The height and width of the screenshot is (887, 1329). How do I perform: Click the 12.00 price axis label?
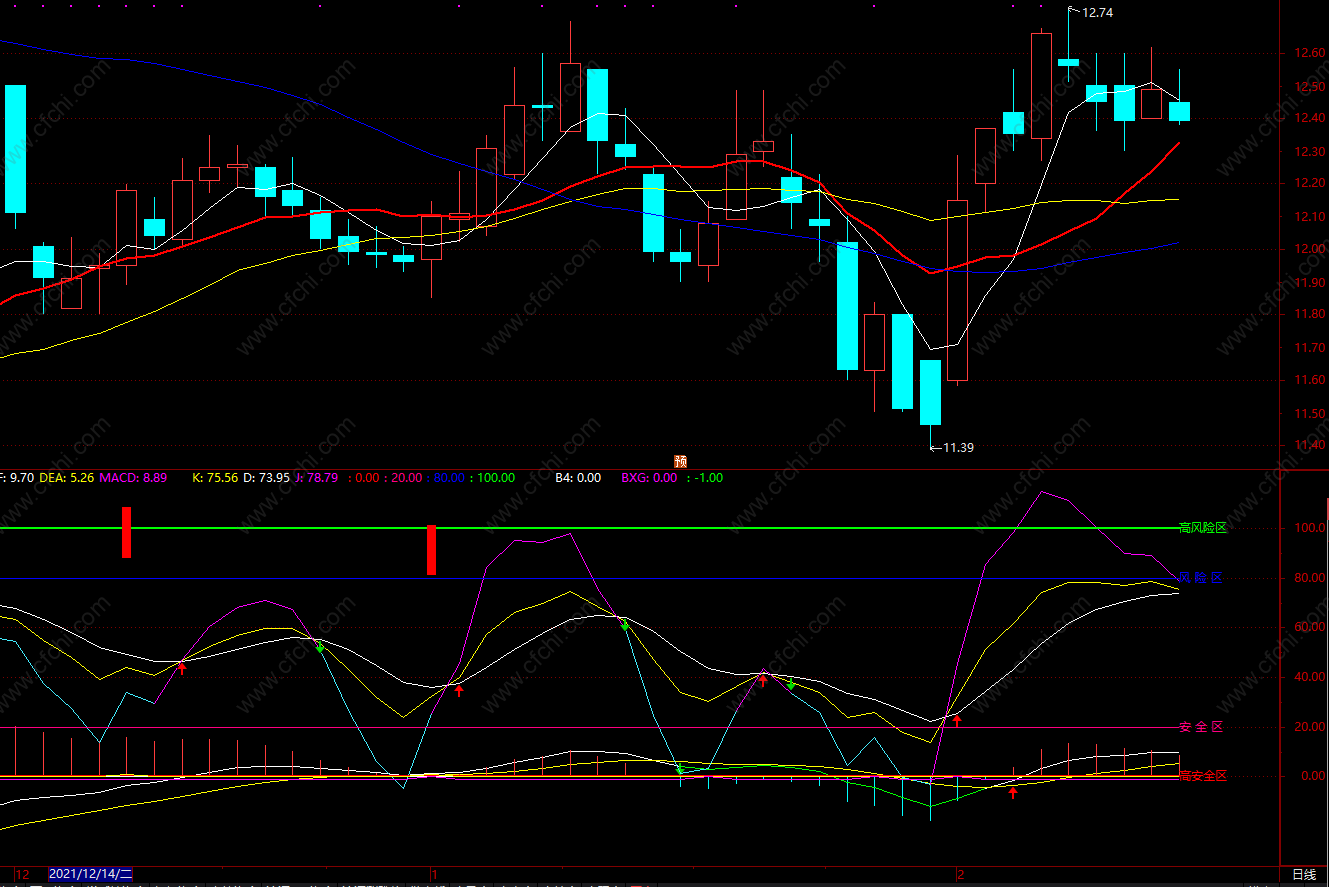pos(1305,249)
